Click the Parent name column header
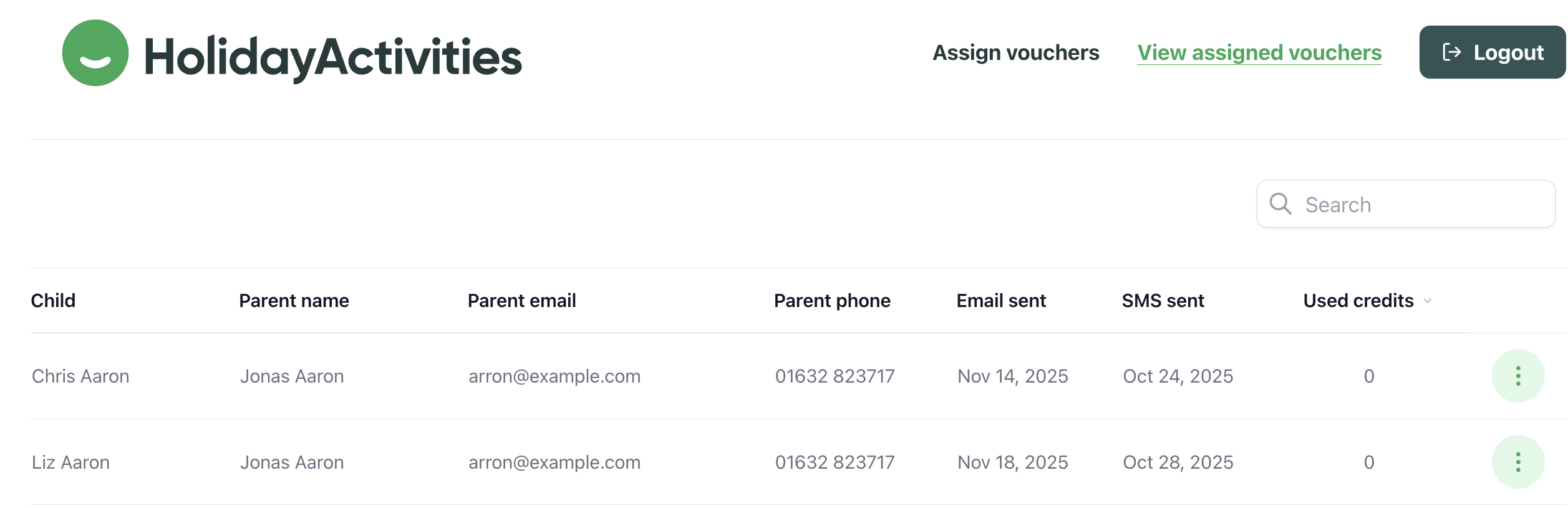The width and height of the screenshot is (1568, 508). [x=294, y=301]
